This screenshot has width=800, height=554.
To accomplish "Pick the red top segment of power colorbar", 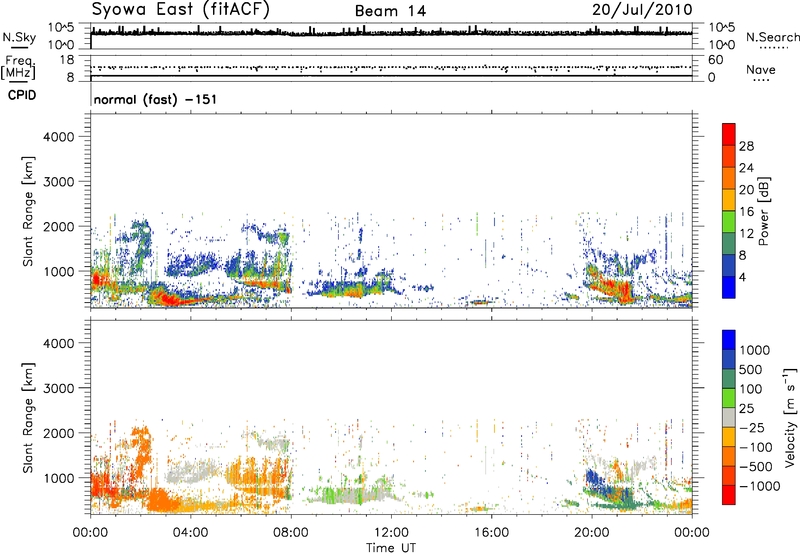I will [729, 134].
